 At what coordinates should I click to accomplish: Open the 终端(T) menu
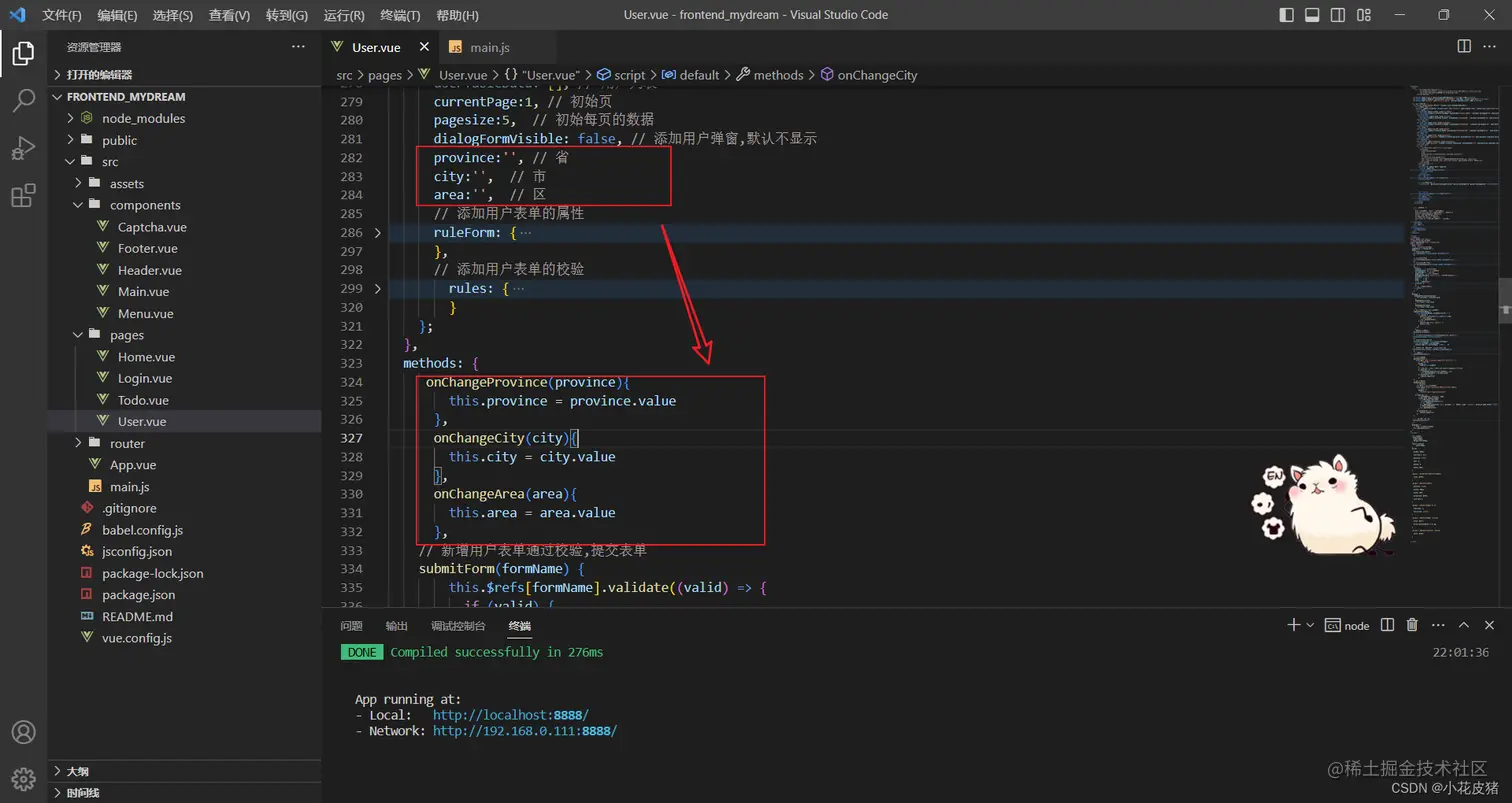click(400, 15)
